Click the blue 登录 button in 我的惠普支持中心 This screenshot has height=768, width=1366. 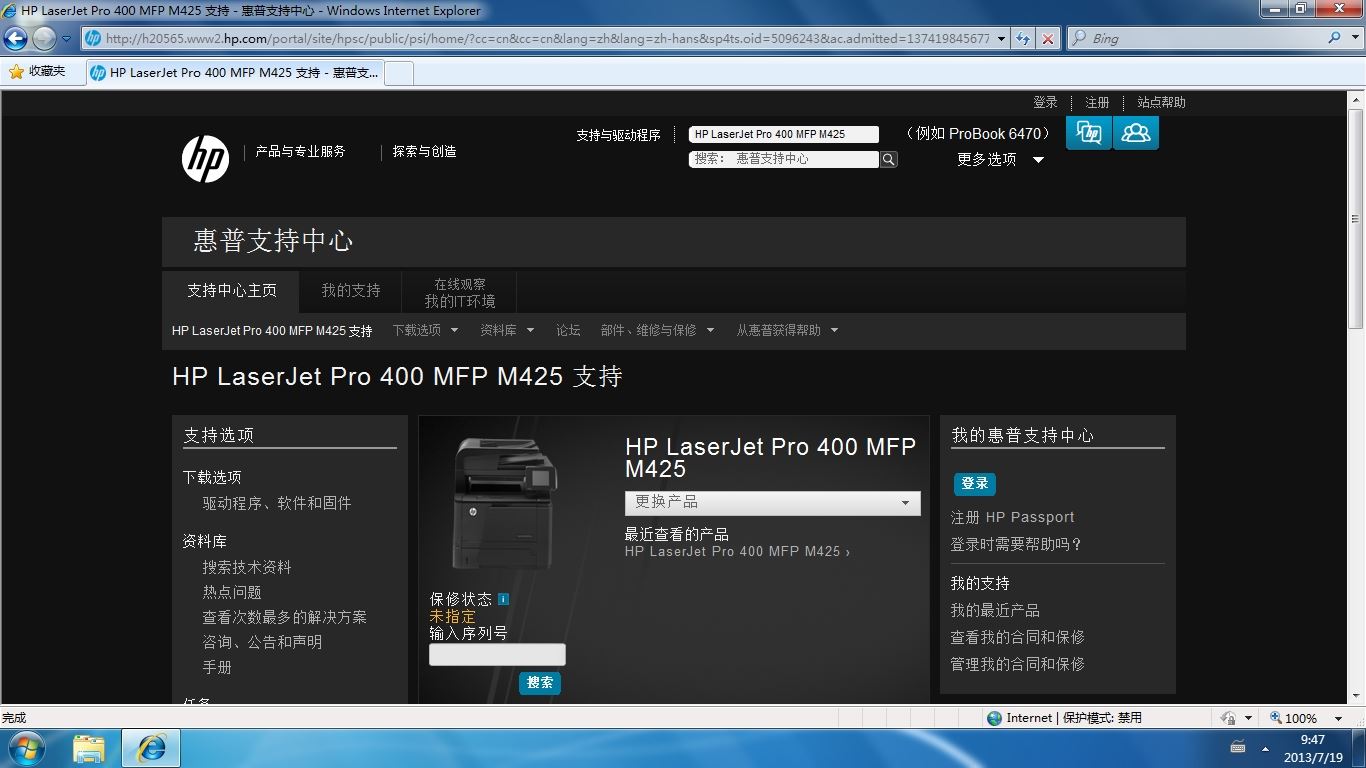coord(974,484)
